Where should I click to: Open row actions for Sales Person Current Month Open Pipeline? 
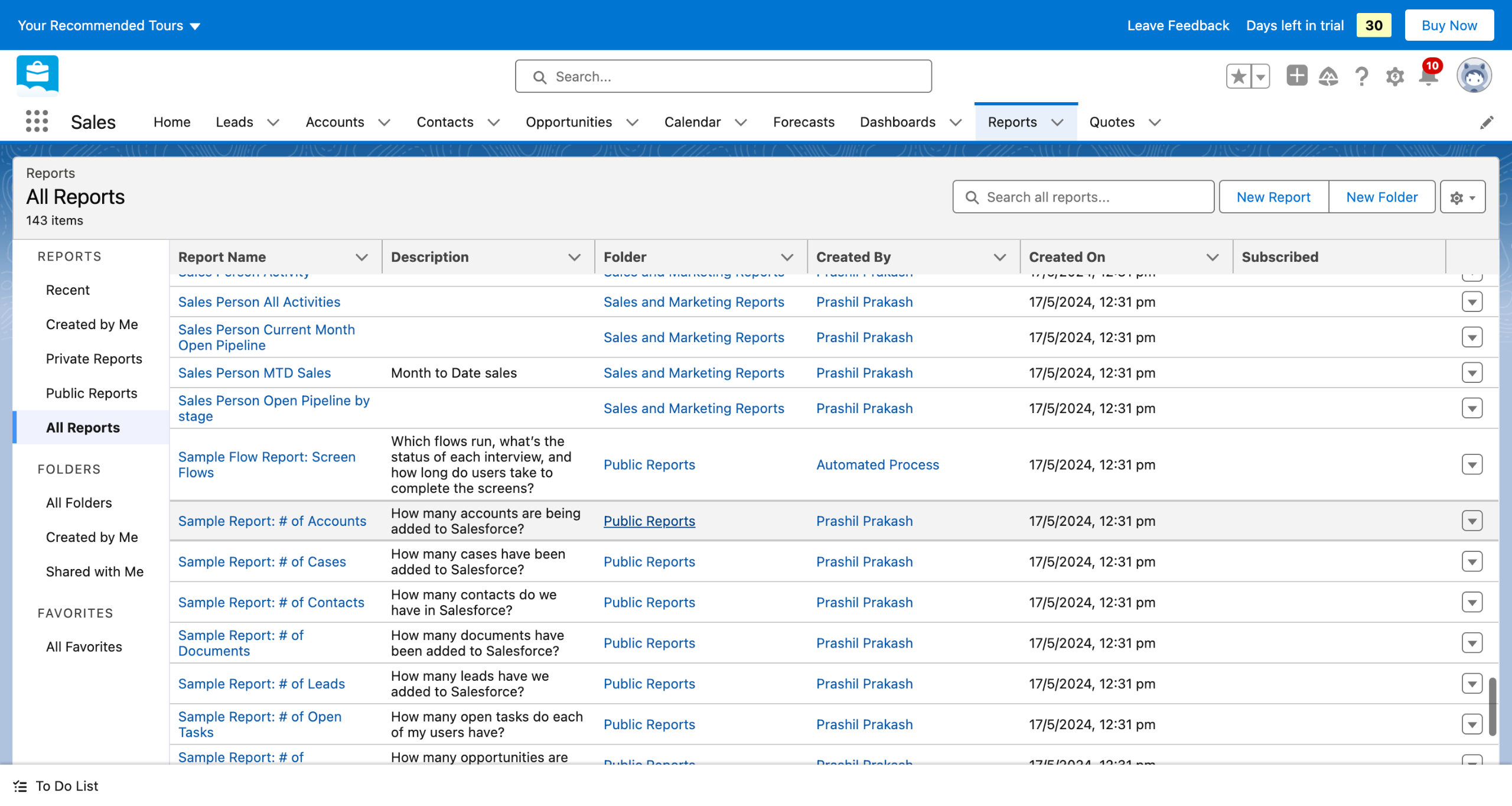tap(1472, 337)
